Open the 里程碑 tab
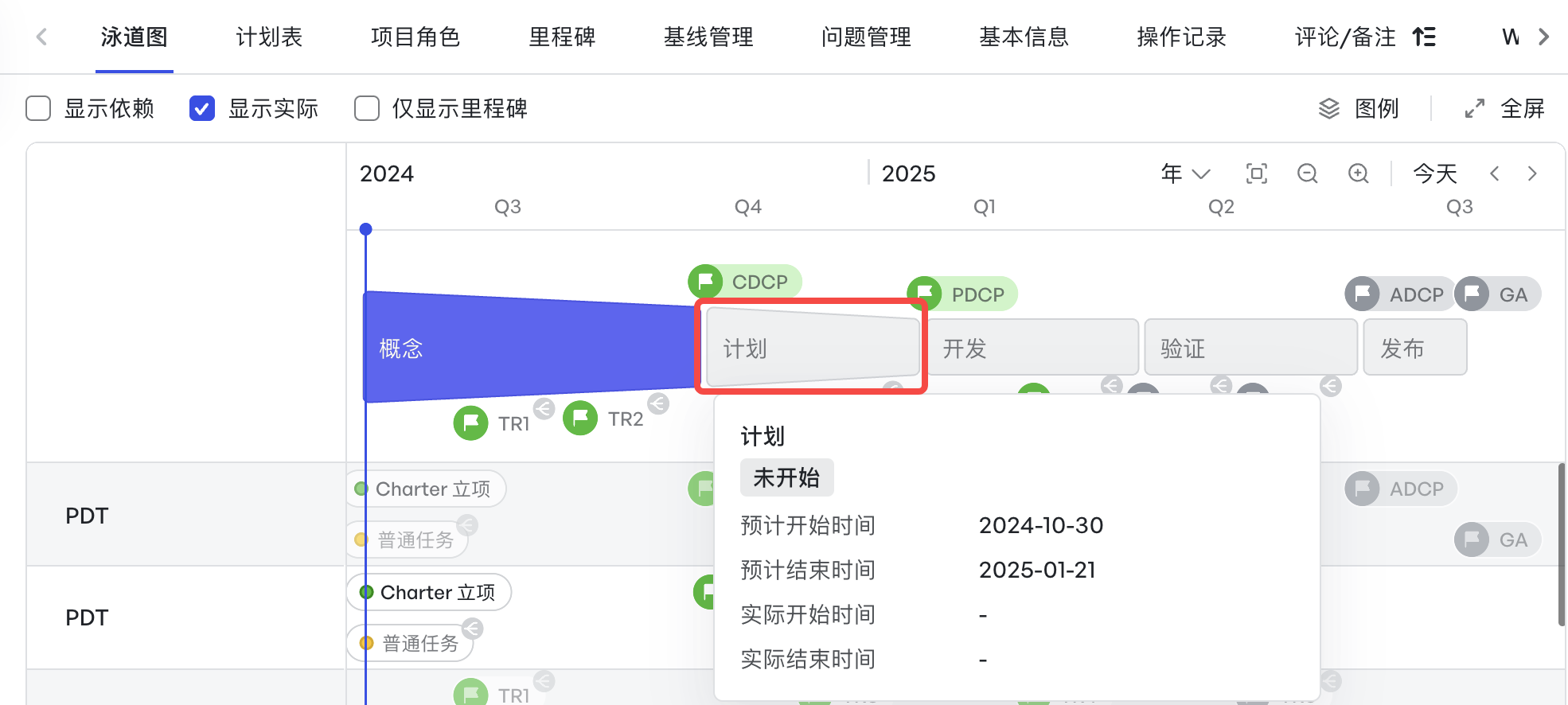This screenshot has width=1568, height=705. tap(562, 37)
